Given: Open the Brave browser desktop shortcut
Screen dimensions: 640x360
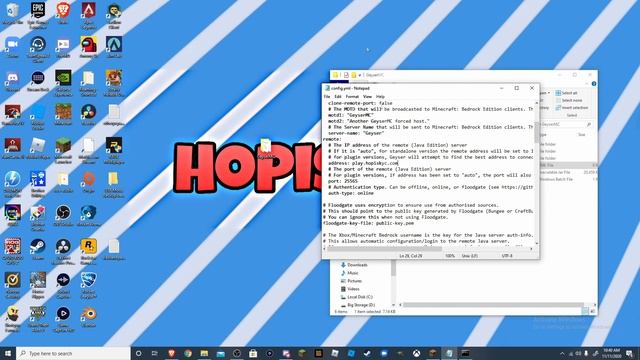Looking at the screenshot, I should tap(63, 13).
